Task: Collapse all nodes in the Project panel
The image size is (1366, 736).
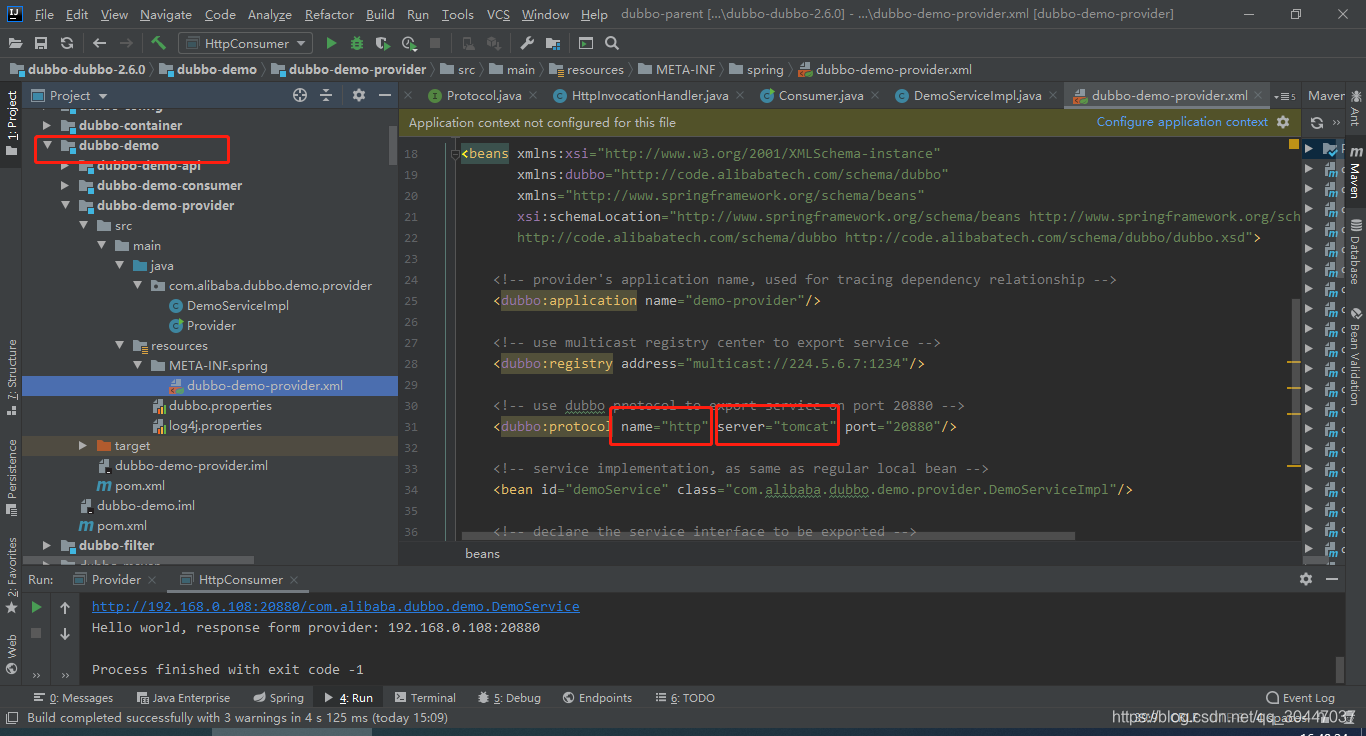Action: [x=326, y=95]
